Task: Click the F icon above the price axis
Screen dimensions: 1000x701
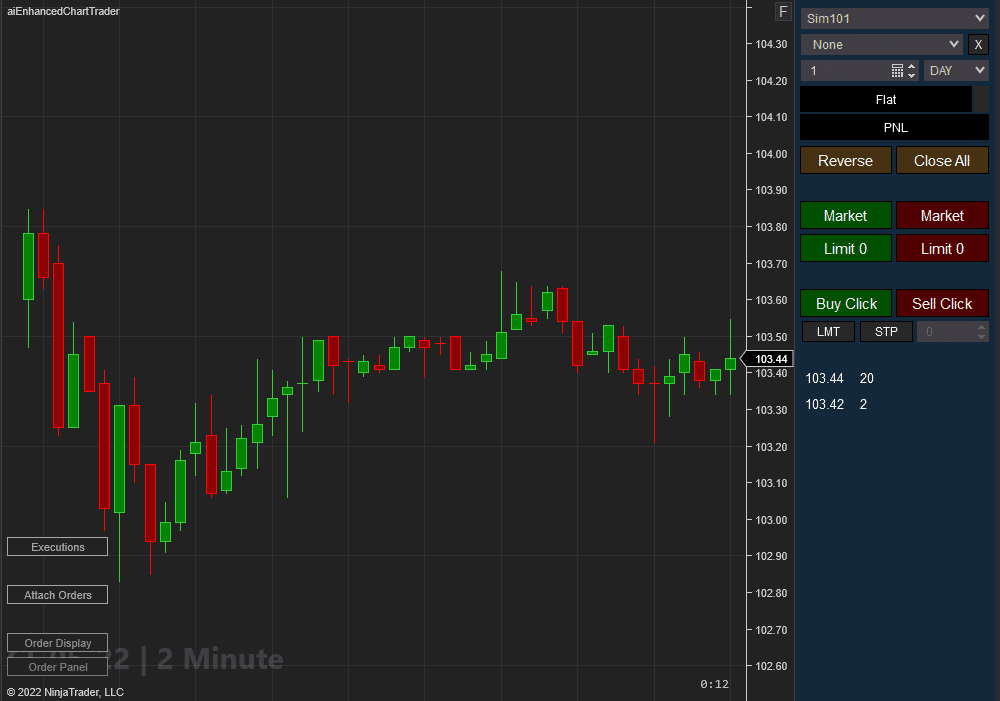Action: coord(783,11)
